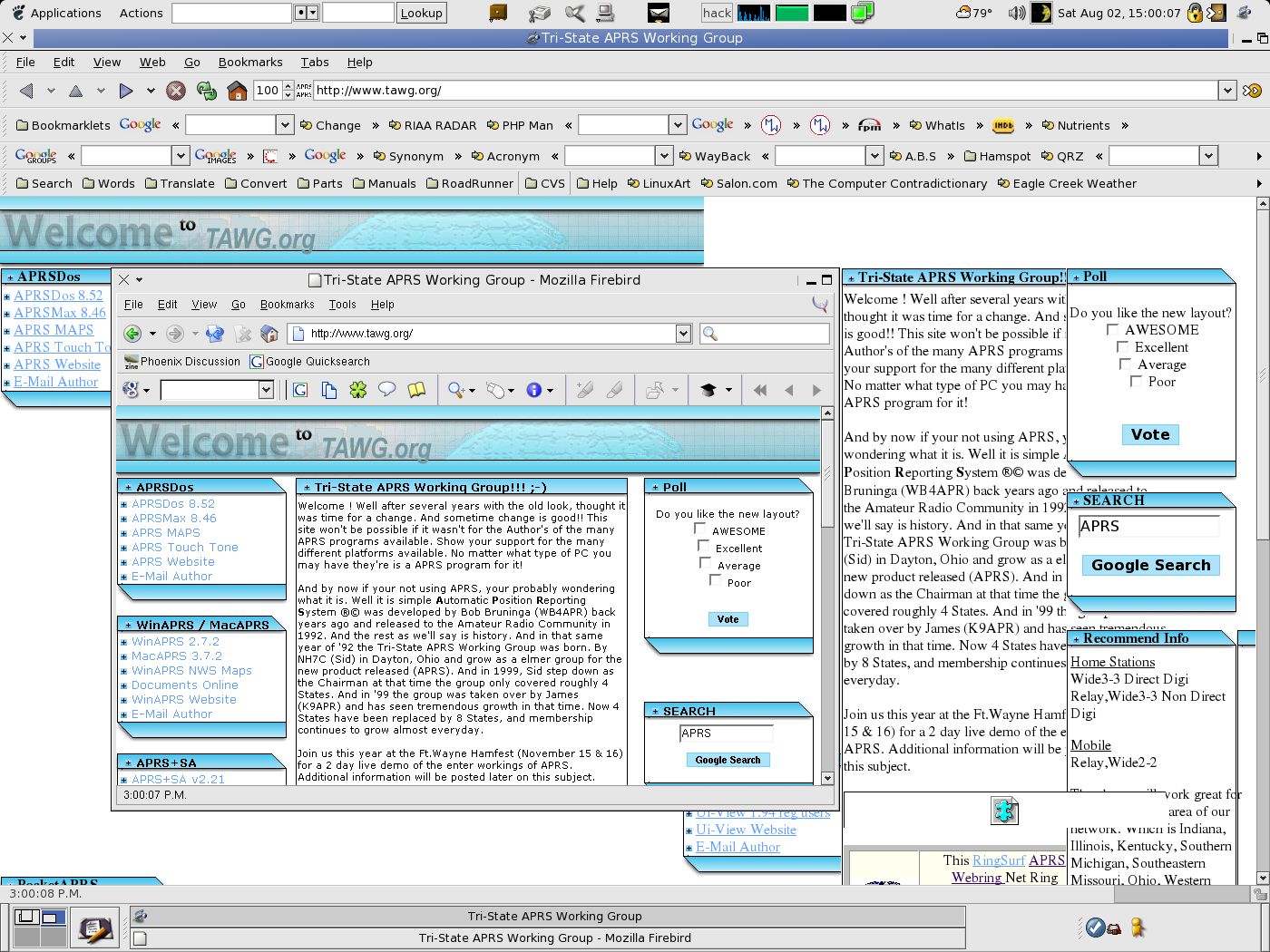Open the Firebird View menu
This screenshot has height=952, width=1270.
[204, 305]
